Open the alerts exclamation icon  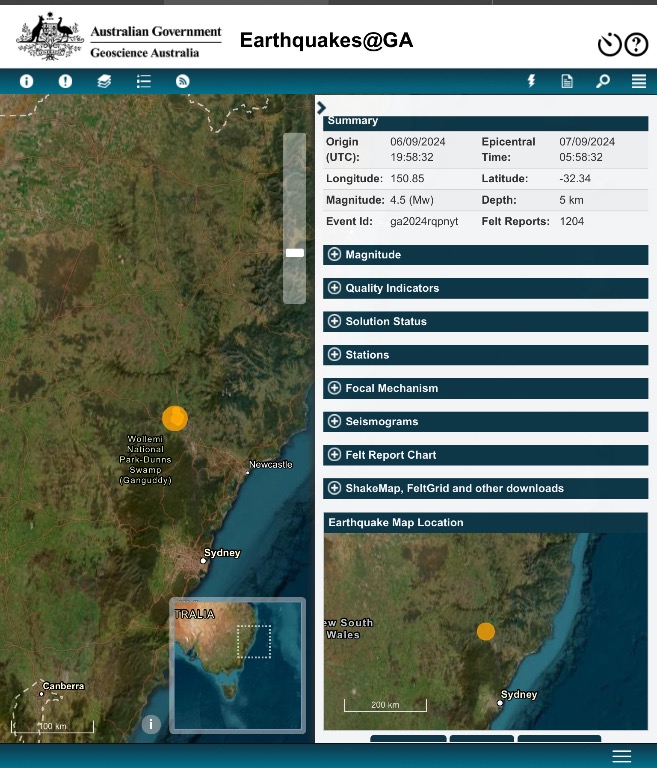[65, 81]
